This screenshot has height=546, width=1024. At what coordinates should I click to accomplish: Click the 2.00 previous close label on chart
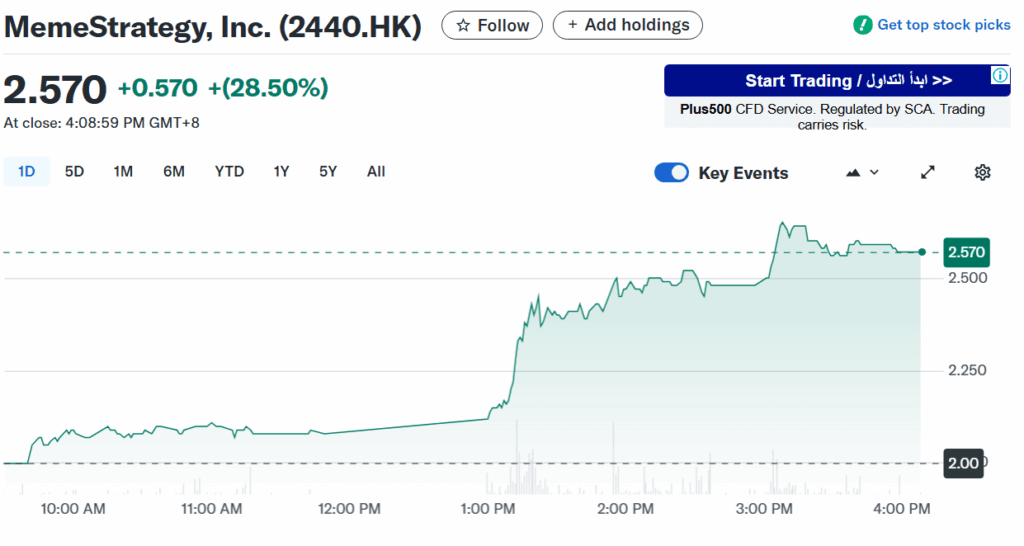pyautogui.click(x=964, y=464)
